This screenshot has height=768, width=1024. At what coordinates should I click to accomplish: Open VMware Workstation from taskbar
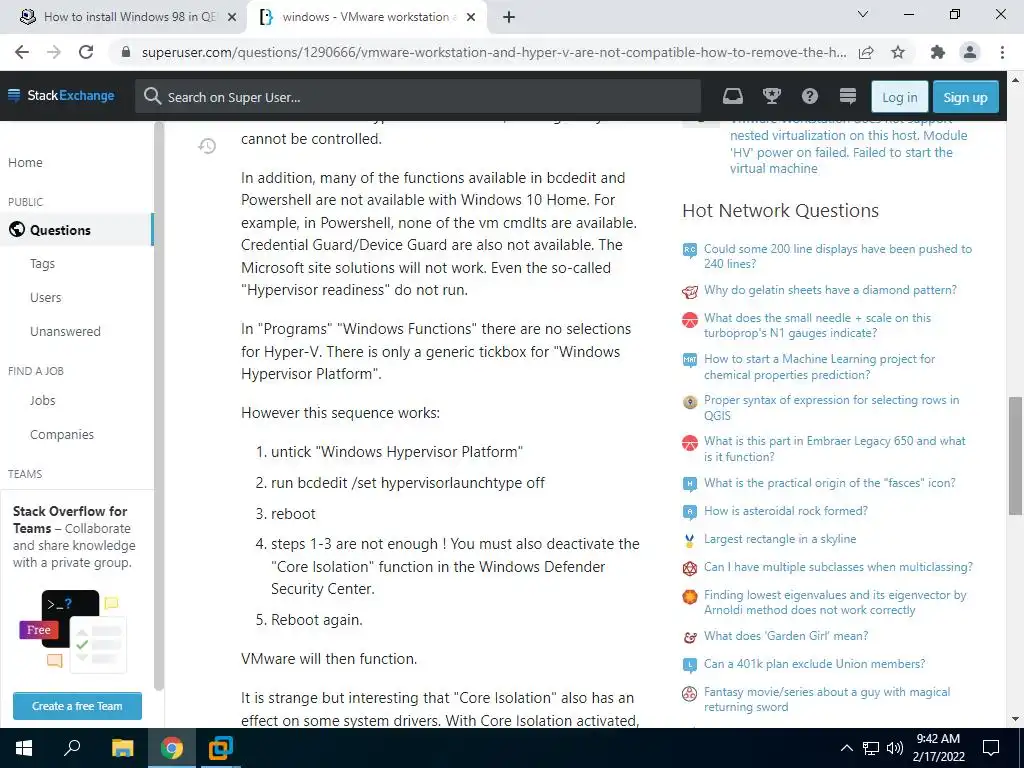pos(221,748)
